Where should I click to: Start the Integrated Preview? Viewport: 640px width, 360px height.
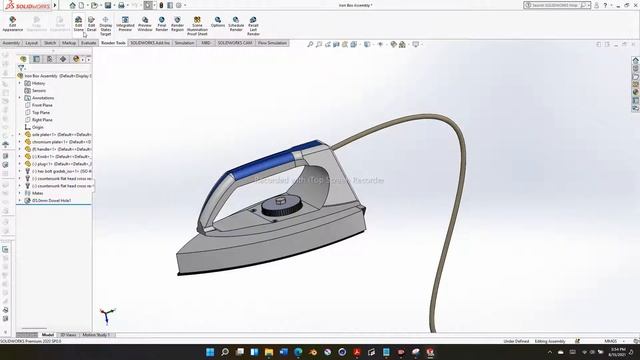click(125, 24)
